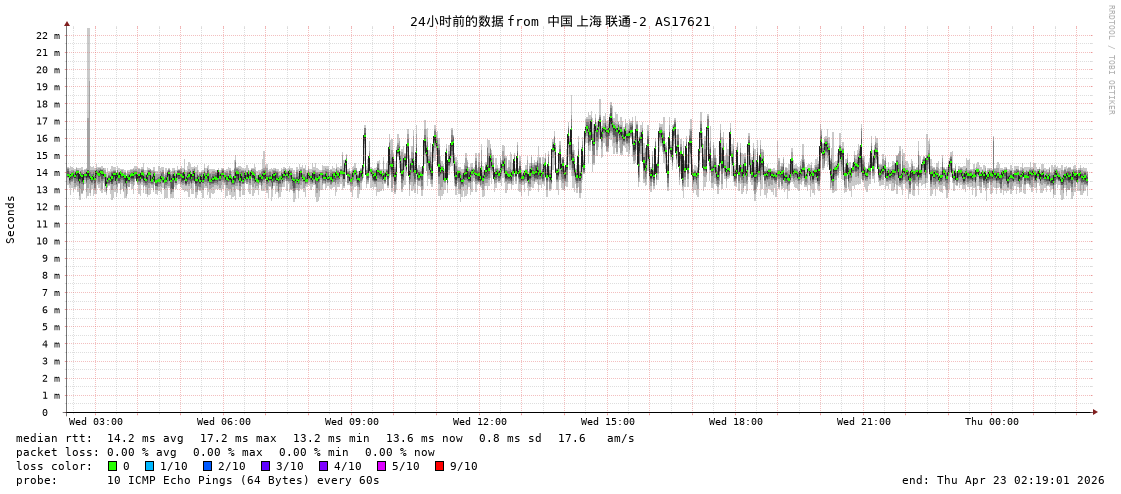The height and width of the screenshot is (494, 1121).
Task: Click the Thu 00:00 time label
Action: point(992,422)
